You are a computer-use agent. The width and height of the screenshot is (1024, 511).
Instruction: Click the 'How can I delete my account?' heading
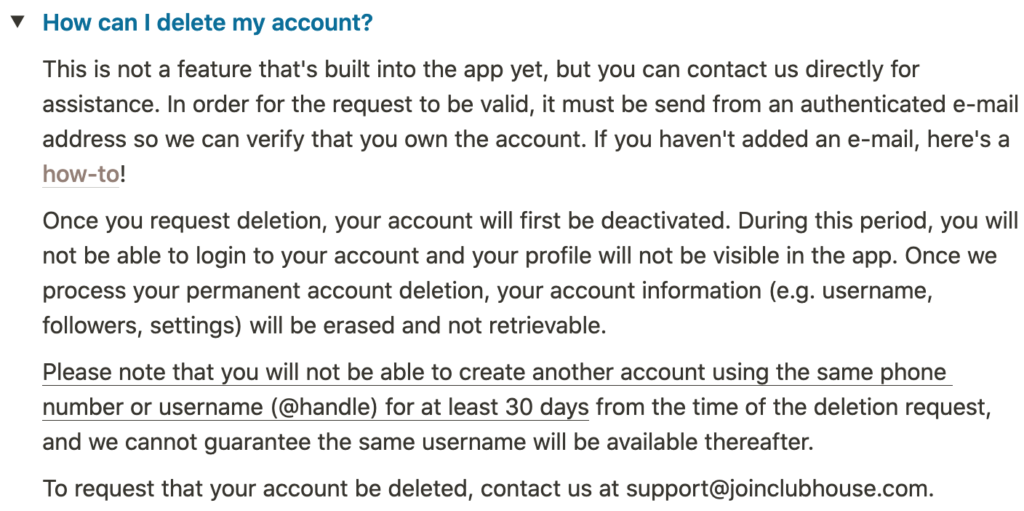pos(208,23)
